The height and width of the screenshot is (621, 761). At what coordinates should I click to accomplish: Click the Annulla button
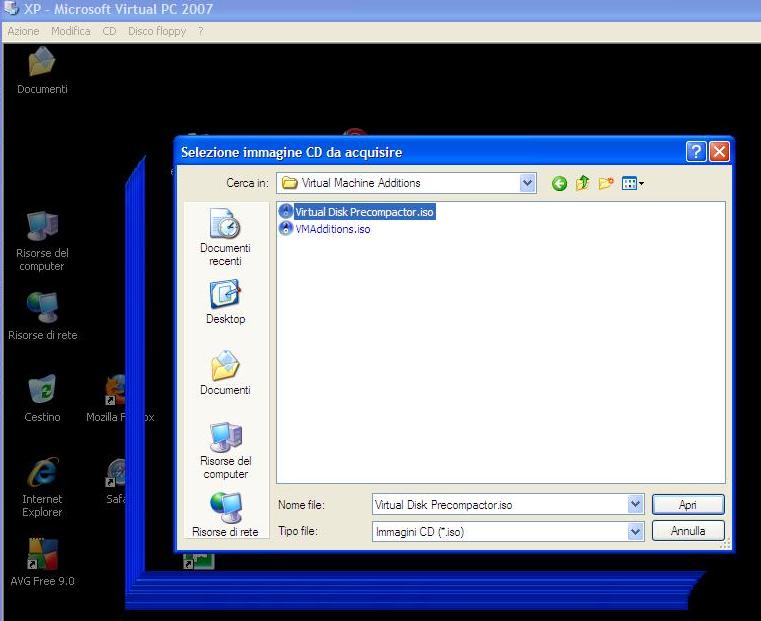click(688, 531)
